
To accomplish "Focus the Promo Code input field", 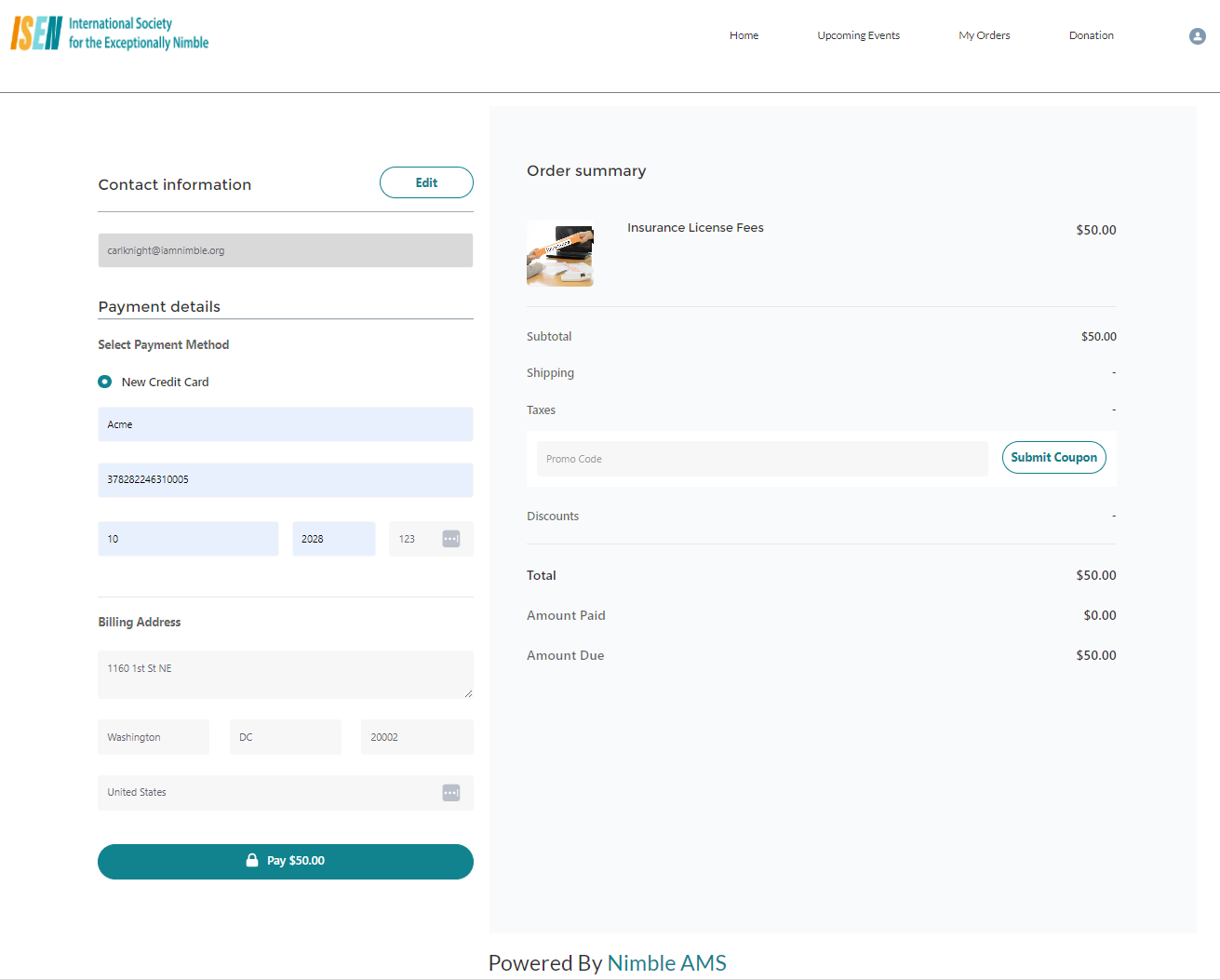I will click(761, 459).
